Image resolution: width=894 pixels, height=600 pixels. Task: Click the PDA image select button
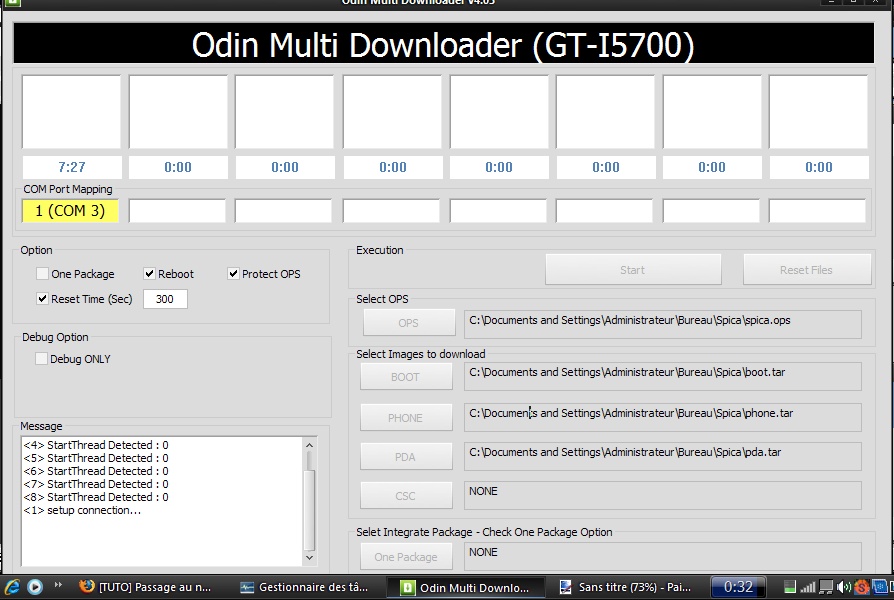point(406,457)
